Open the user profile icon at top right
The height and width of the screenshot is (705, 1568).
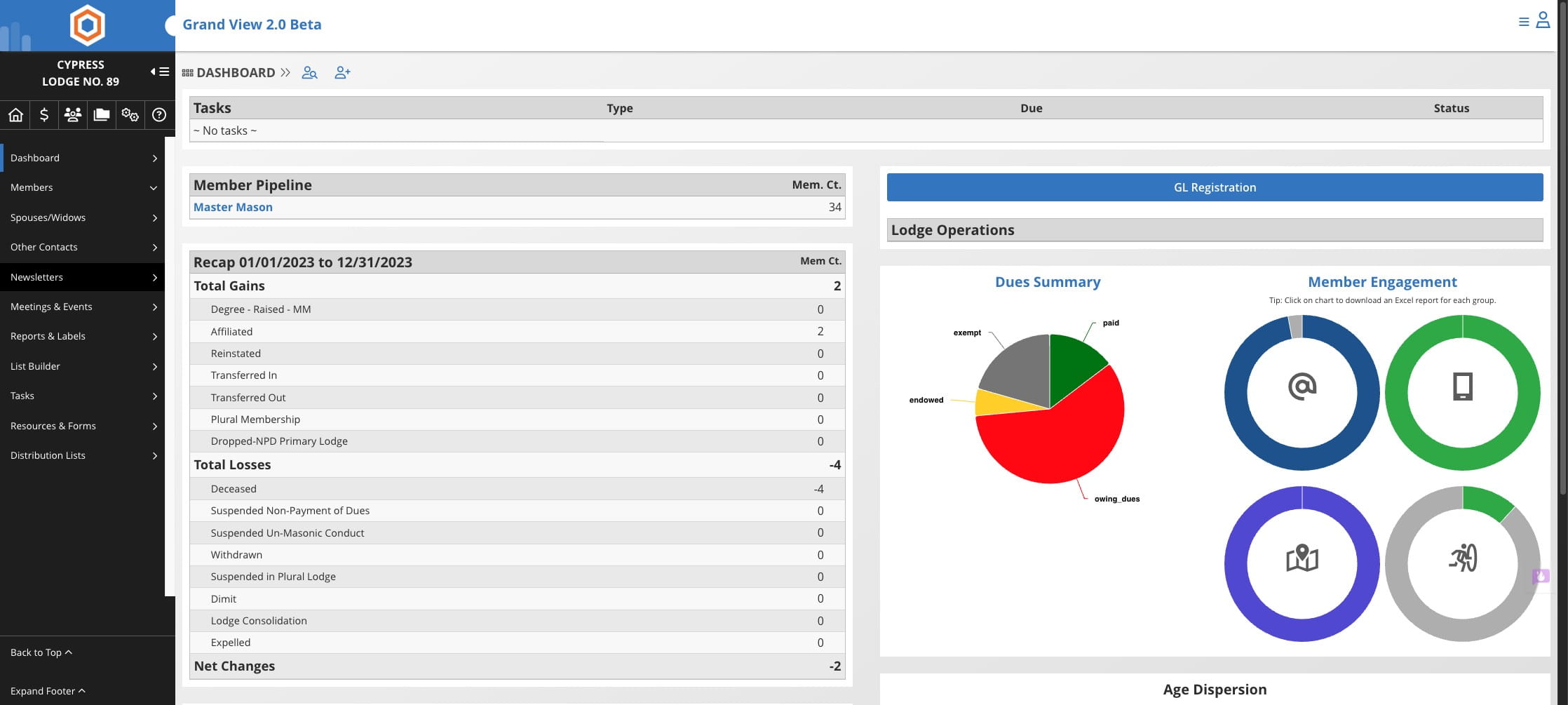[x=1543, y=20]
